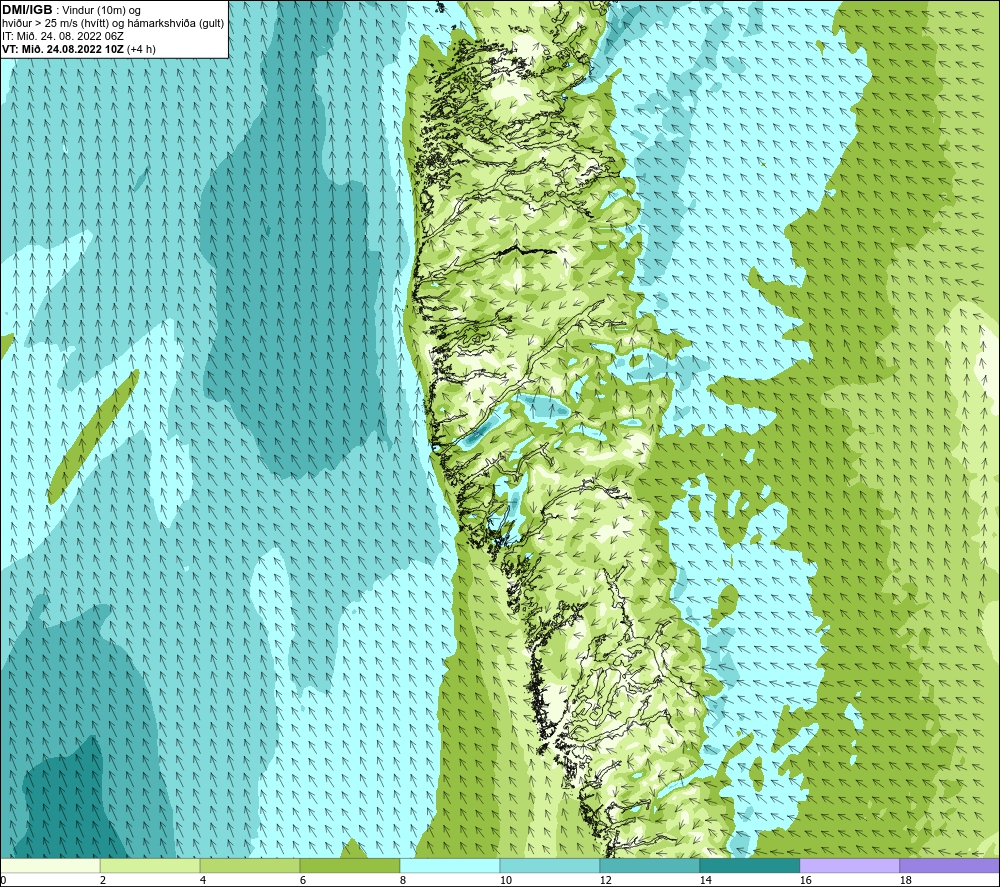Screen dimensions: 1000x887
Task: Click the 'DMI/IGB' title text
Action: coord(27,10)
